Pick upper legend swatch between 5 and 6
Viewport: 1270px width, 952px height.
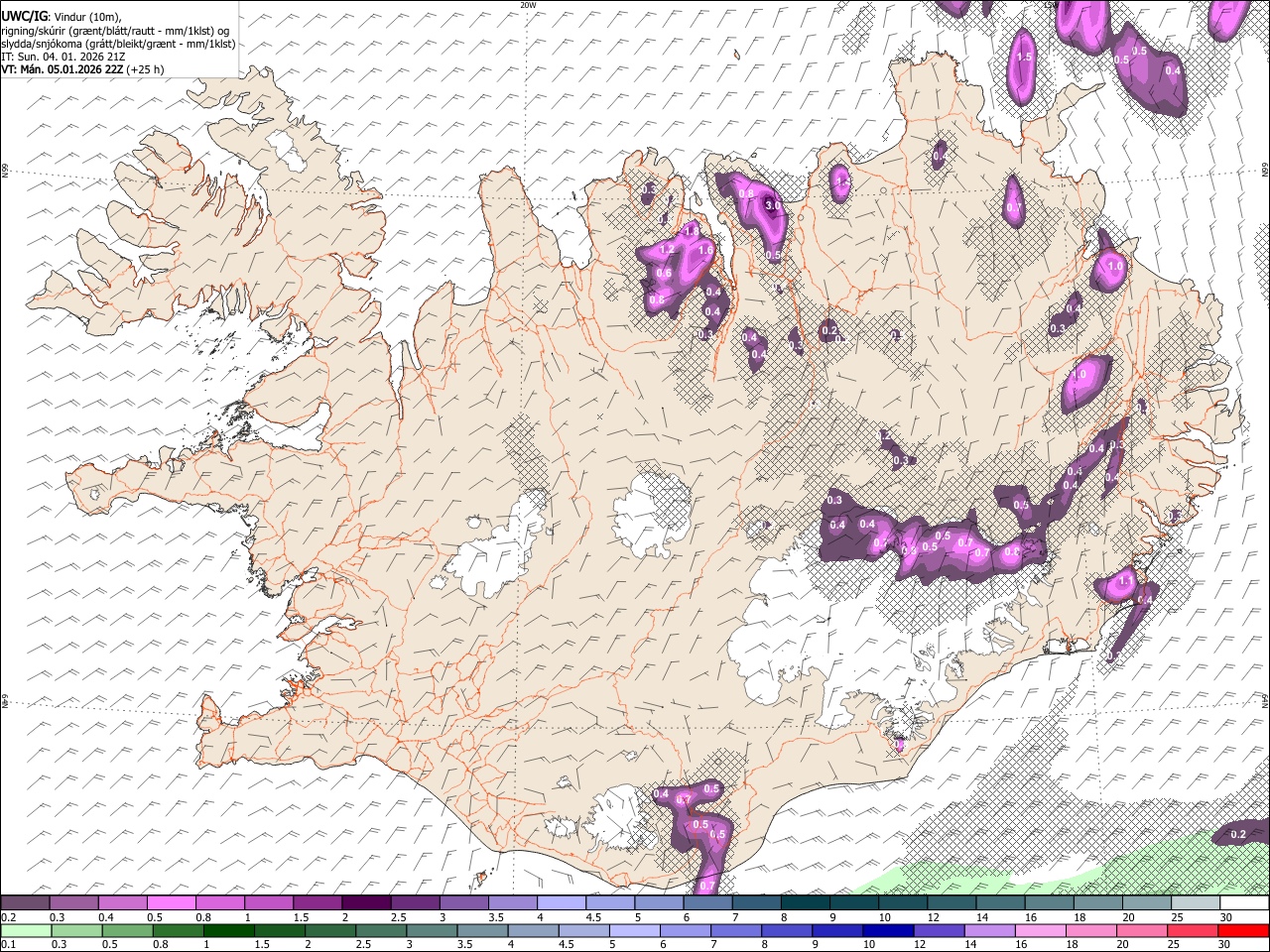pos(659,903)
